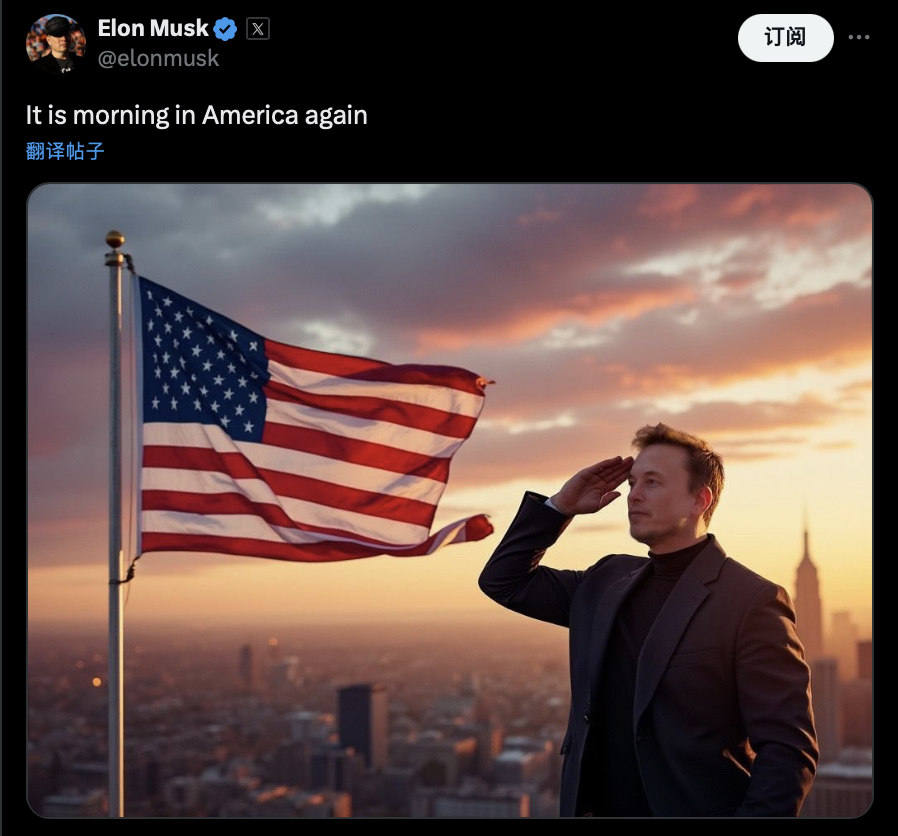Image resolution: width=898 pixels, height=836 pixels.
Task: Click the word "America" in the post
Action: coord(250,115)
